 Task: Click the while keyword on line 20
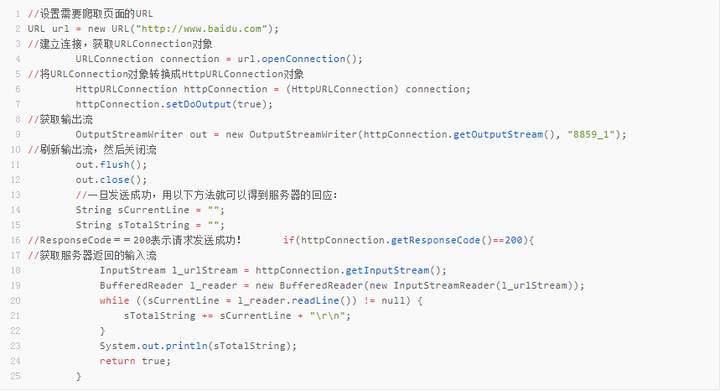point(114,301)
